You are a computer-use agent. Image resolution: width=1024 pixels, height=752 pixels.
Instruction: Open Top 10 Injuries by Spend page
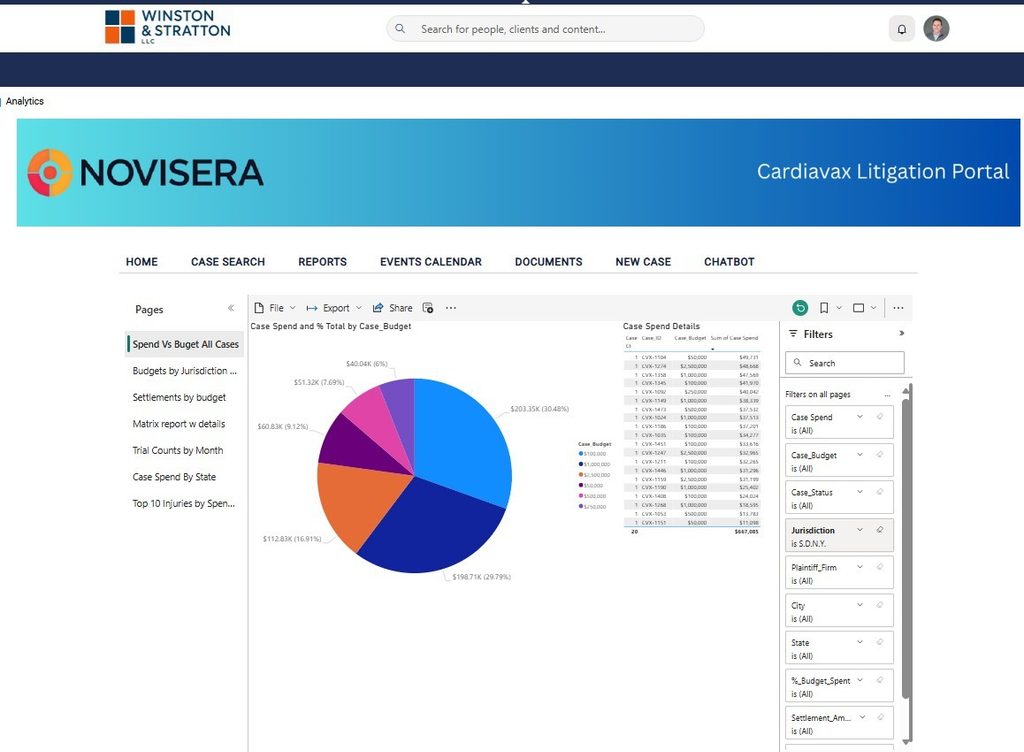coord(184,503)
